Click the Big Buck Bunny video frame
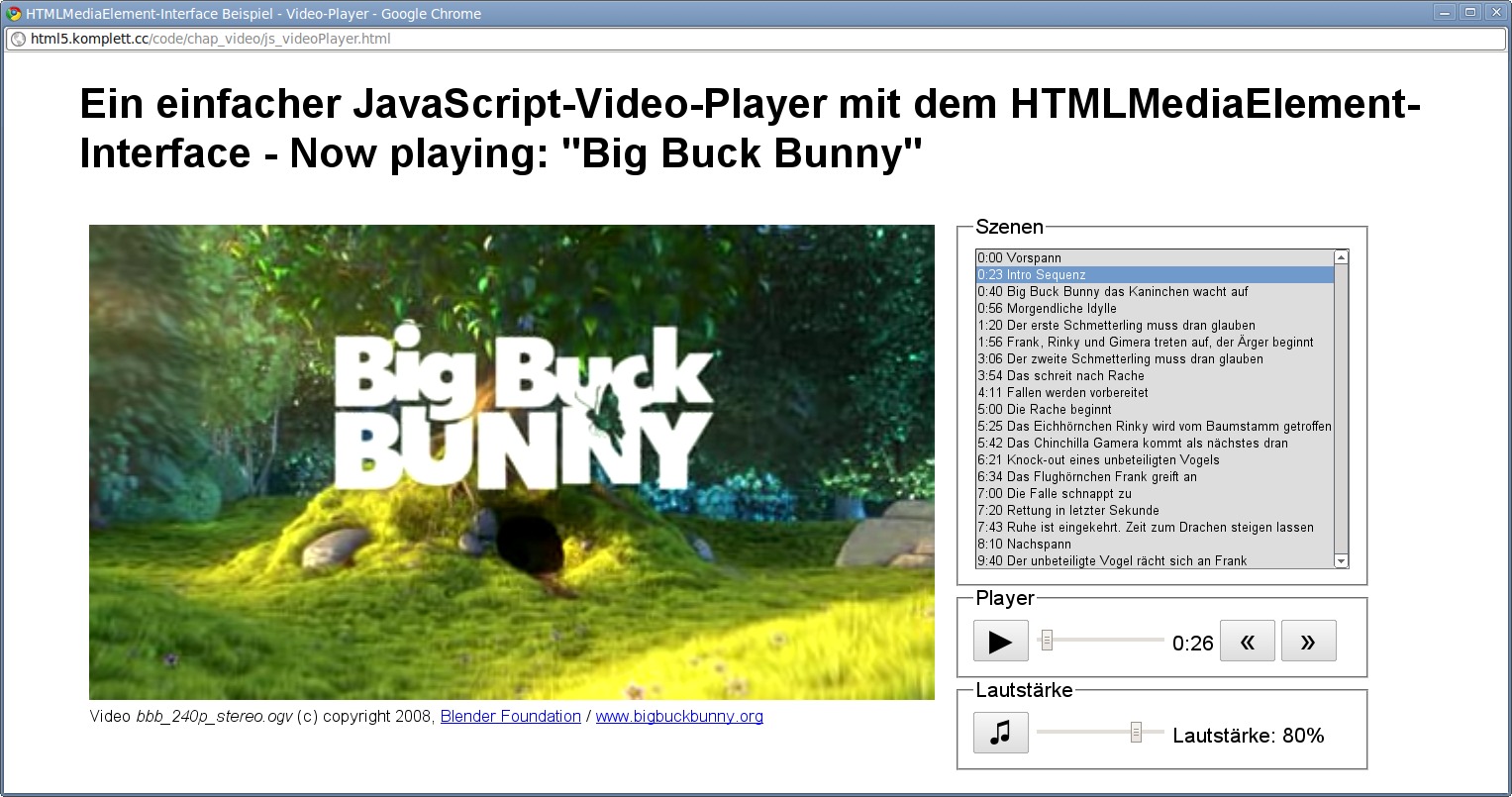 point(511,461)
